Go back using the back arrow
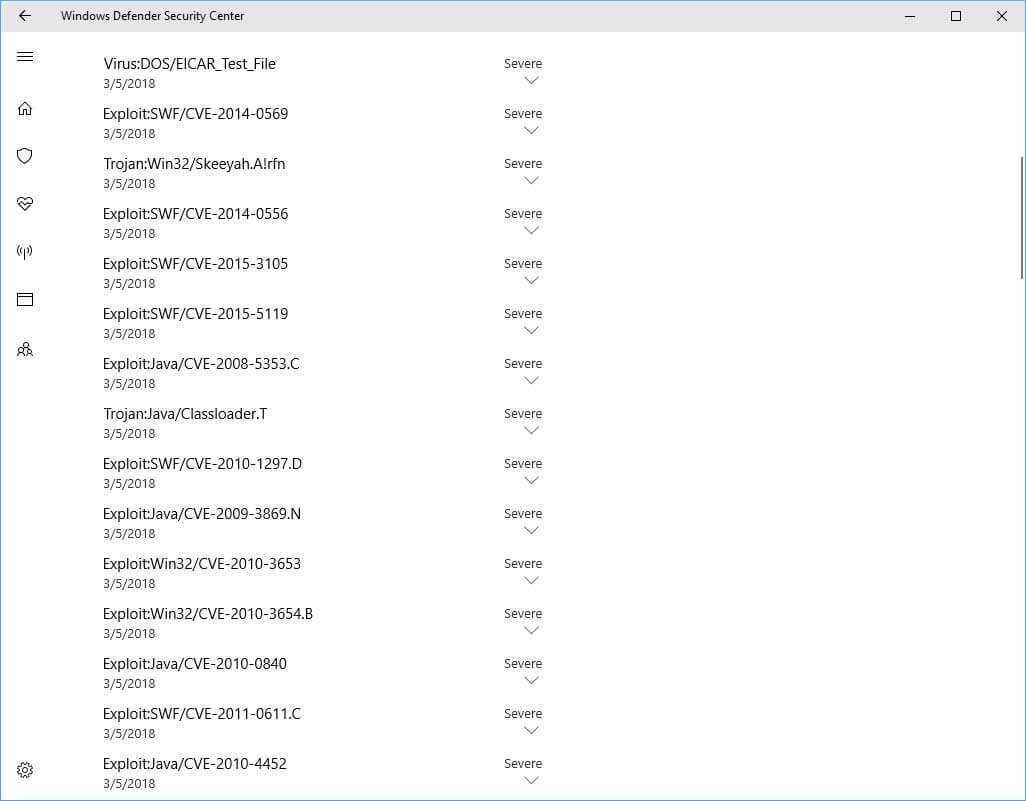This screenshot has height=801, width=1026. [25, 16]
